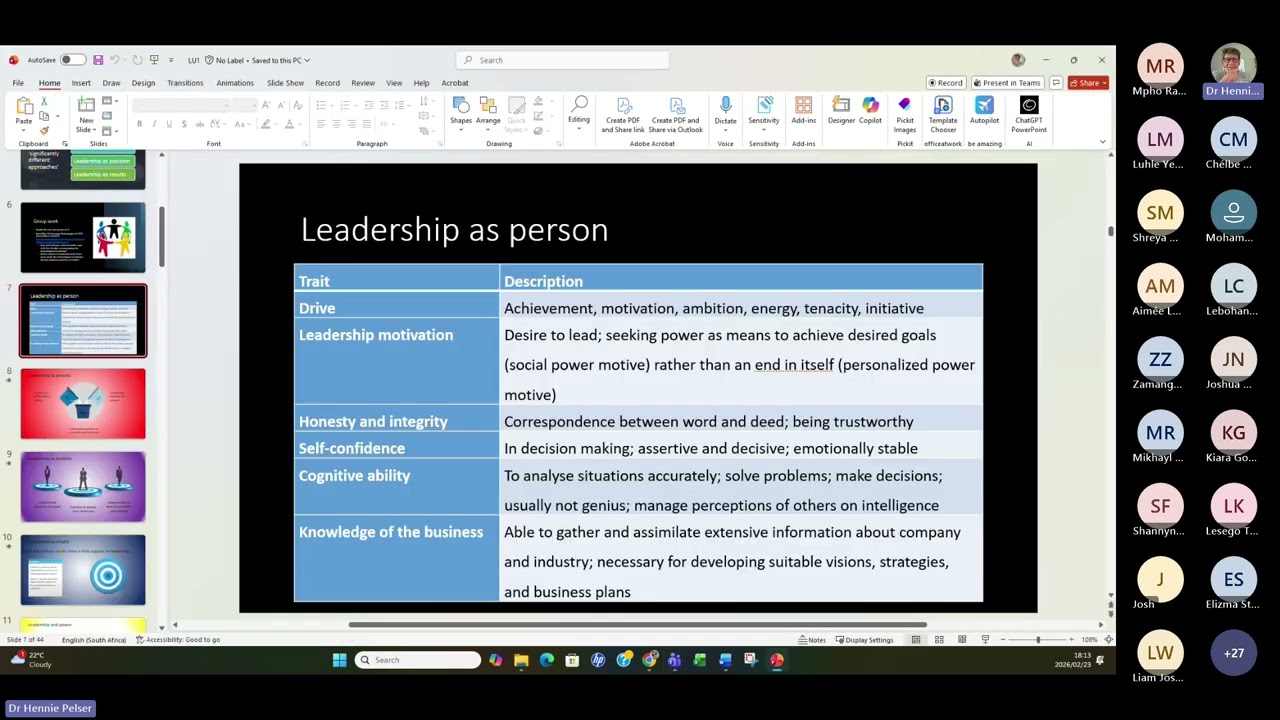This screenshot has height=720, width=1280.
Task: Click the PowerPoint search box
Action: tap(563, 60)
